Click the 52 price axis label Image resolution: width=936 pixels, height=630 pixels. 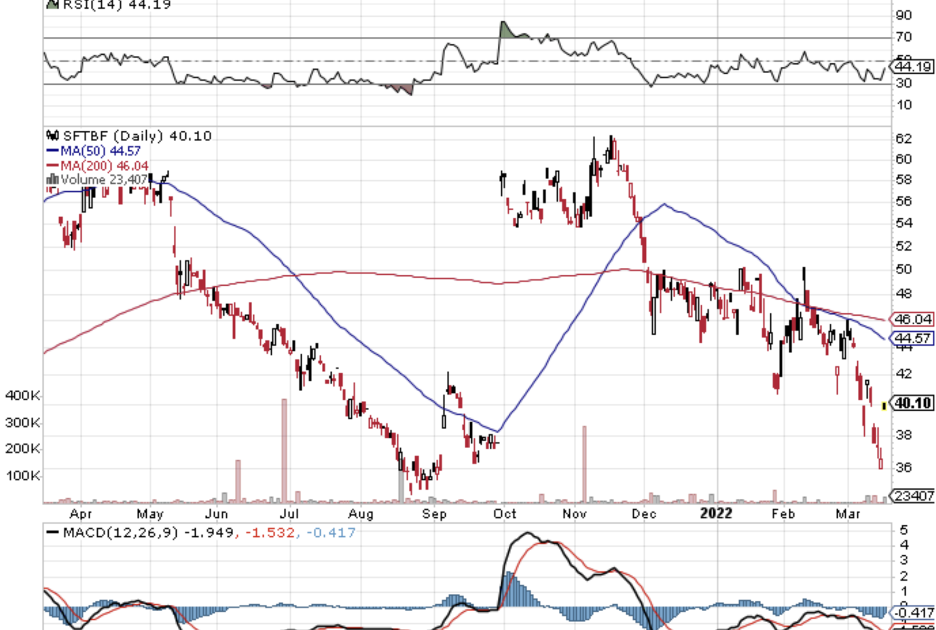tap(904, 245)
